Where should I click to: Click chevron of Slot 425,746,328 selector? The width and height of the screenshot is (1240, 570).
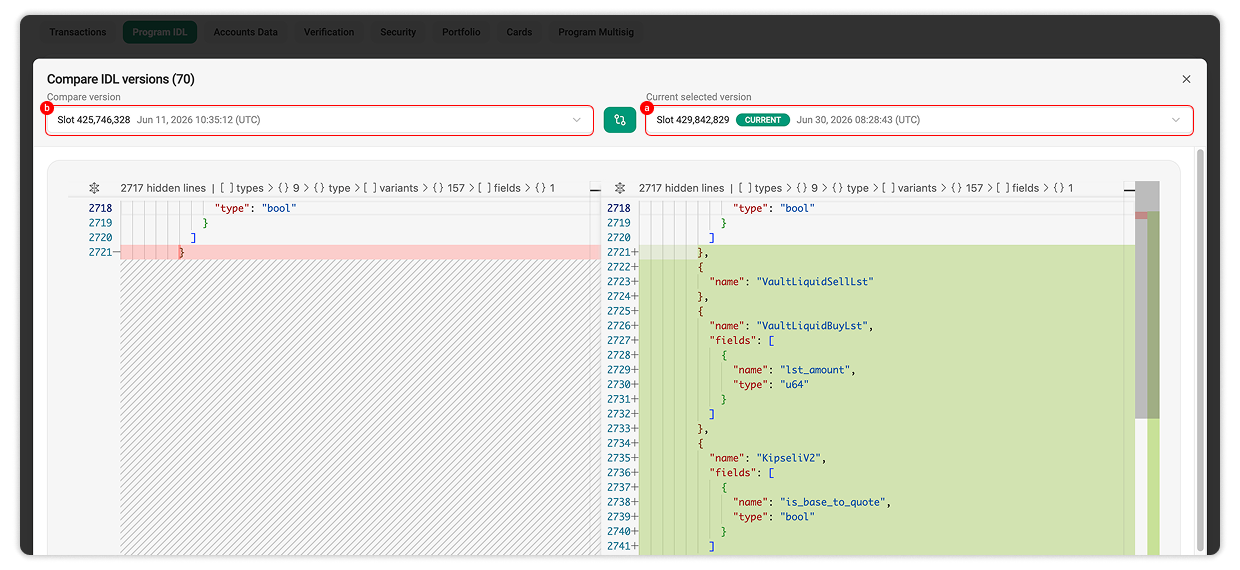576,120
